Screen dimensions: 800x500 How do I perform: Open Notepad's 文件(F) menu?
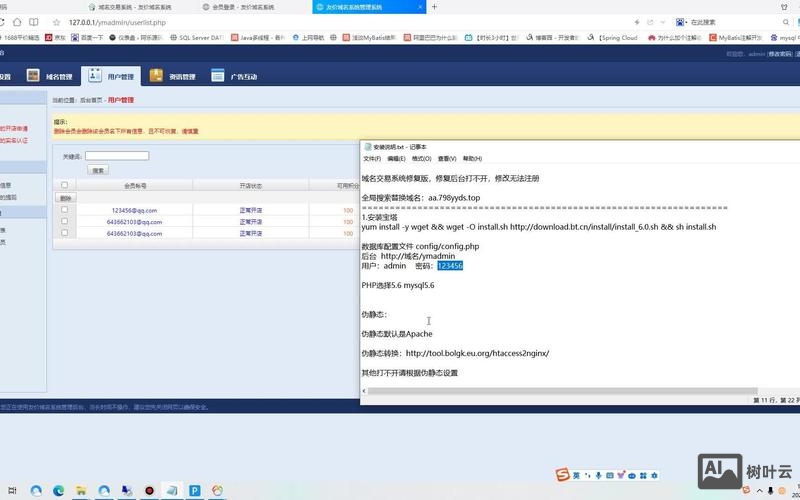tap(372, 158)
